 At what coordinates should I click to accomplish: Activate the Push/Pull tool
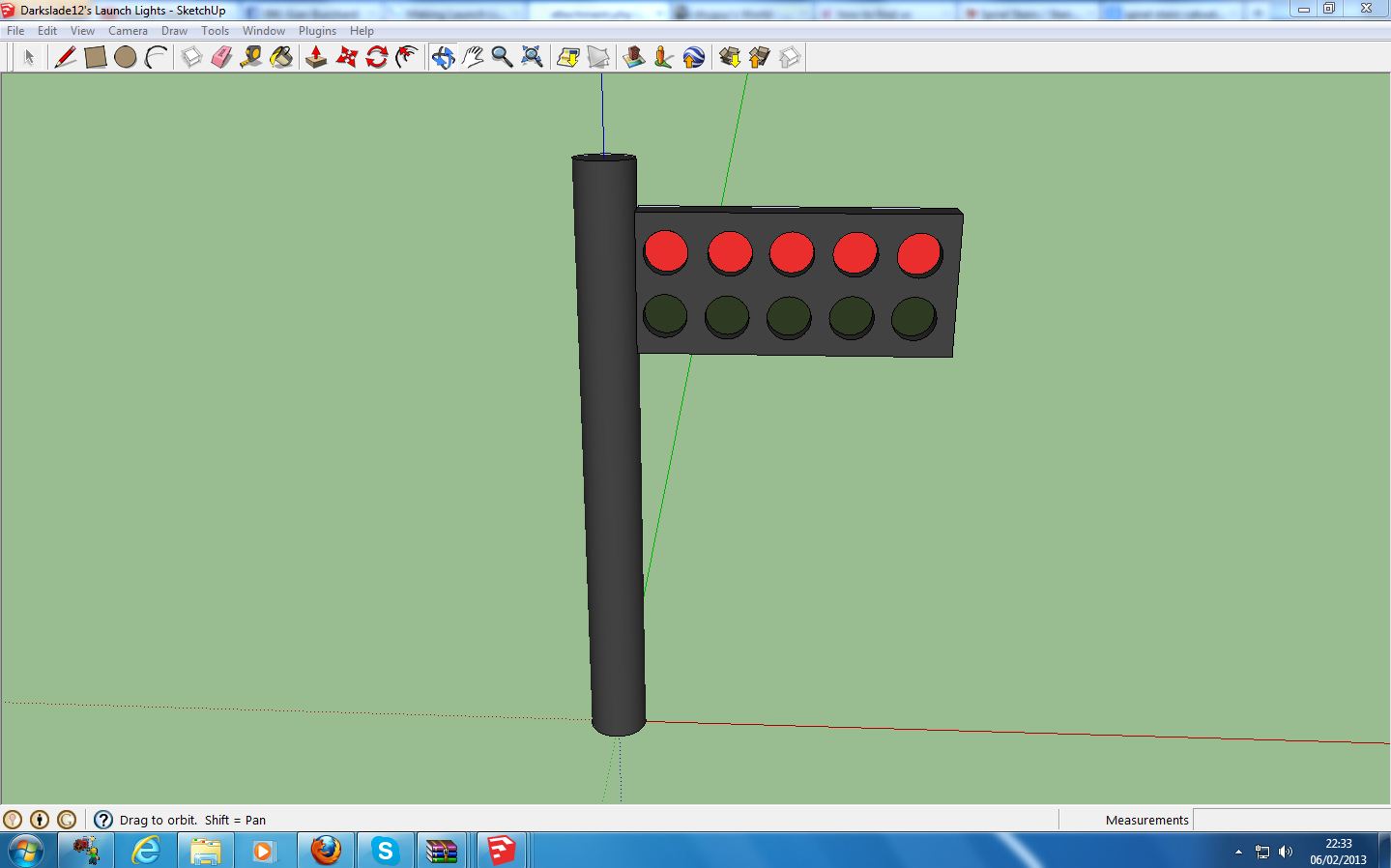pos(316,58)
